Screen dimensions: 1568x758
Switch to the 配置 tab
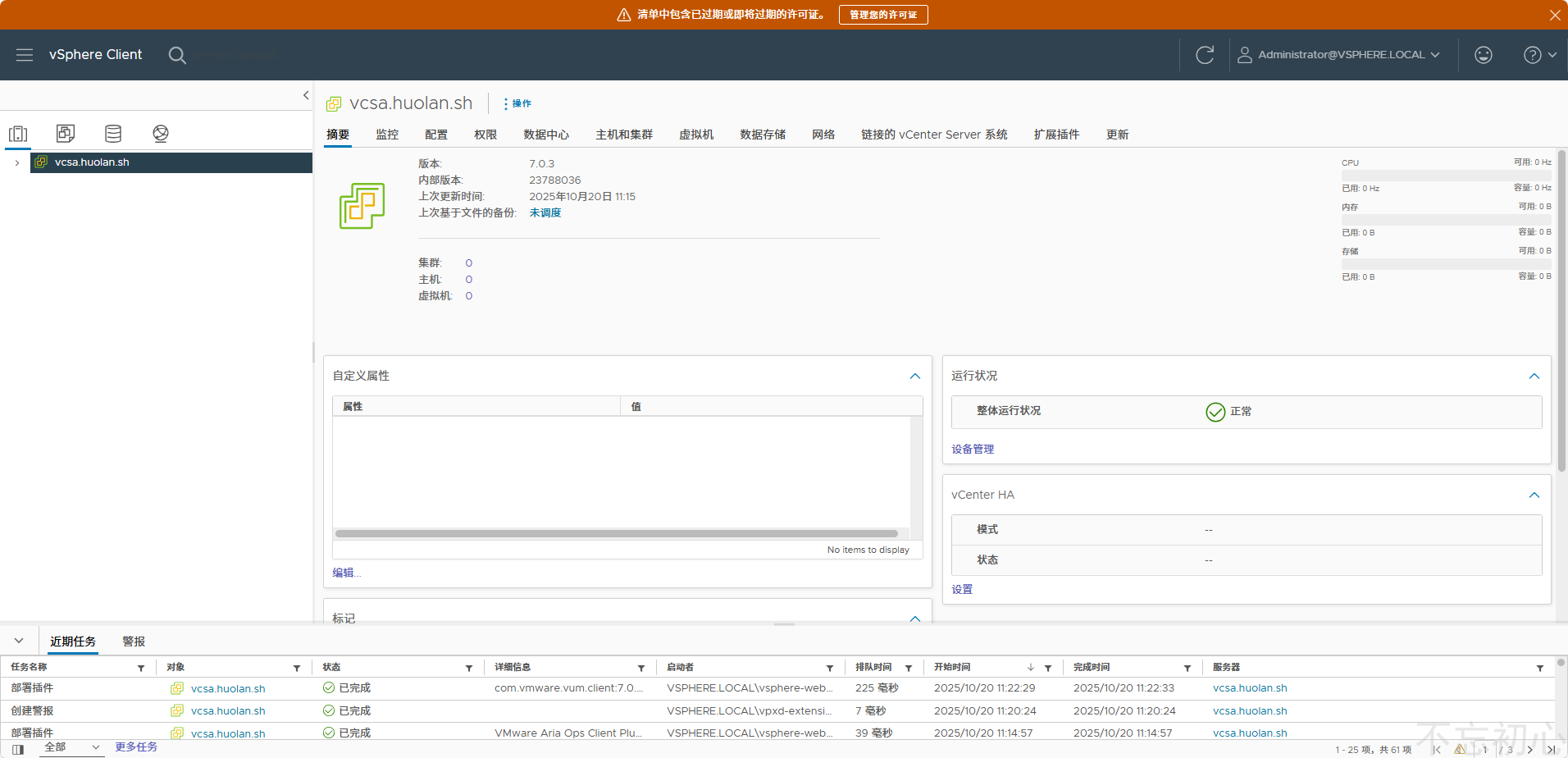tap(436, 135)
